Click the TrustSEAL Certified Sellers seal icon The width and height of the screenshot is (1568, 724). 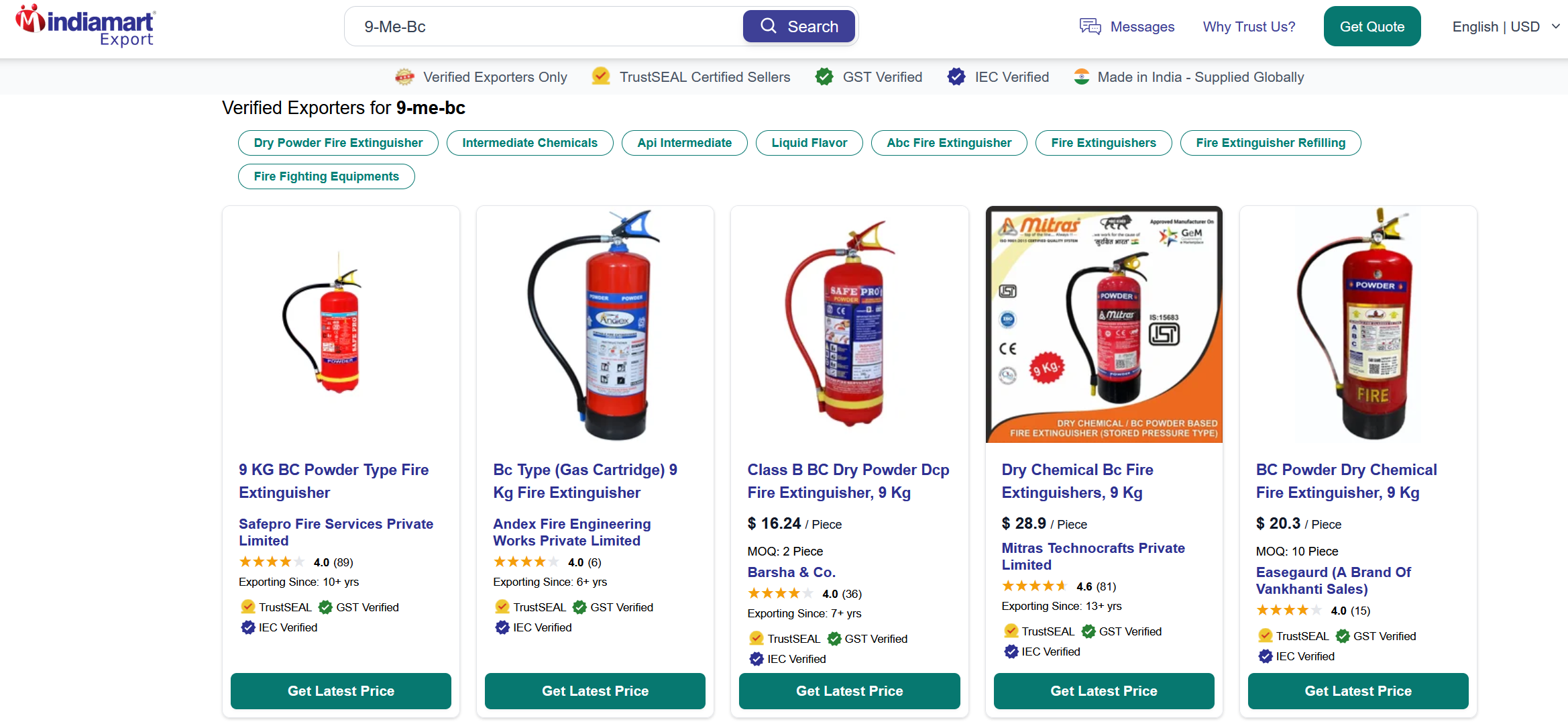(601, 76)
